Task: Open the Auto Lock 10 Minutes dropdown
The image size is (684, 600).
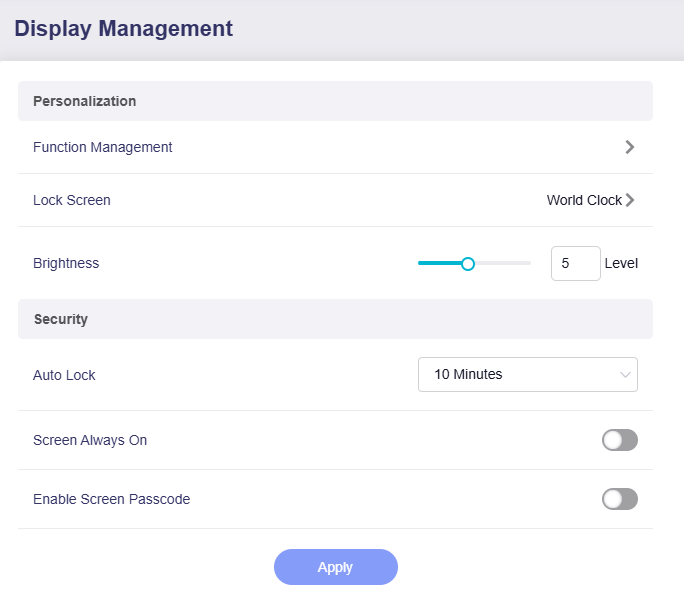Action: [x=527, y=374]
